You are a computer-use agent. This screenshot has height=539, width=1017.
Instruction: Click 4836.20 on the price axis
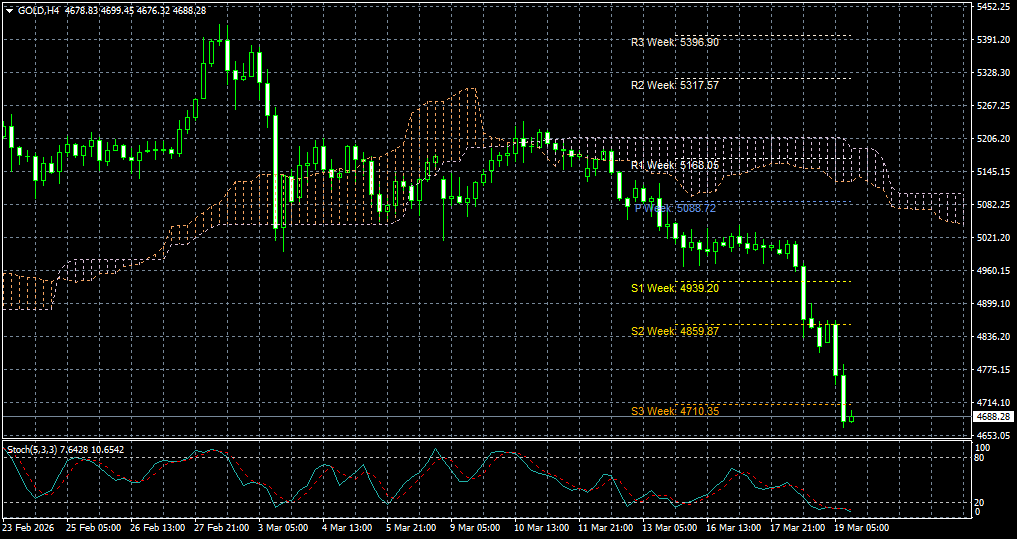pos(994,337)
